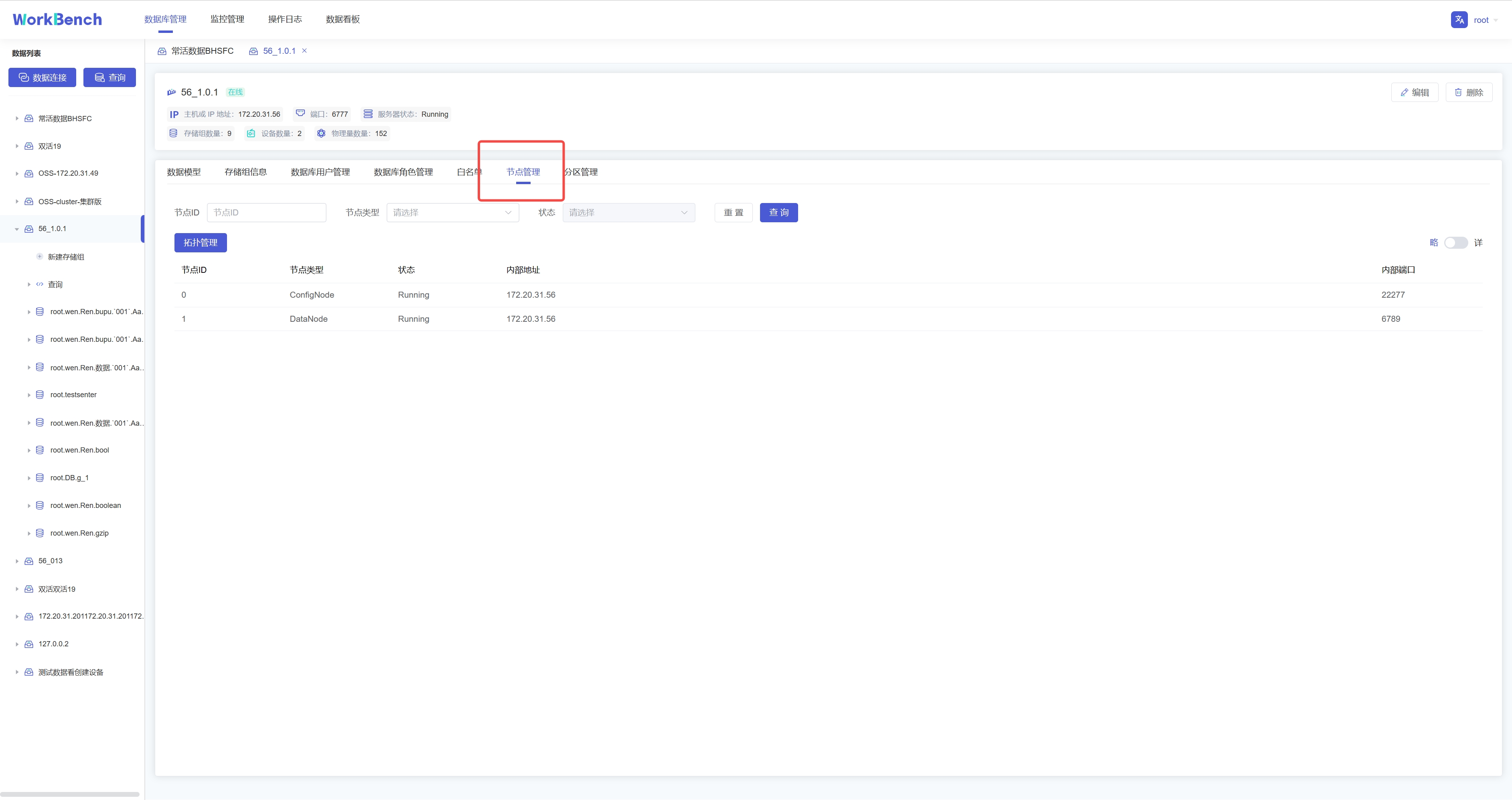
Task: Click the connection icon in the 56_1.0.1 breadcrumb
Action: coord(253,51)
